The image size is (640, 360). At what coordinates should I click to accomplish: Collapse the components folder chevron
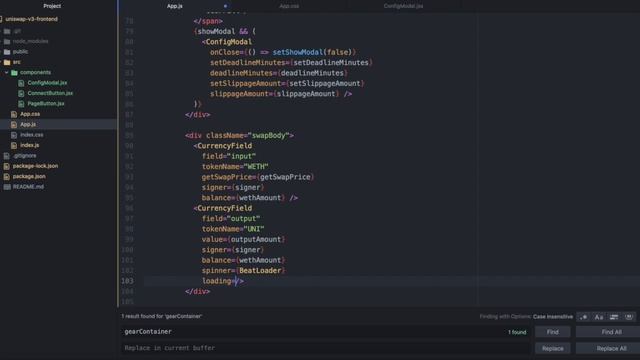pos(7,73)
